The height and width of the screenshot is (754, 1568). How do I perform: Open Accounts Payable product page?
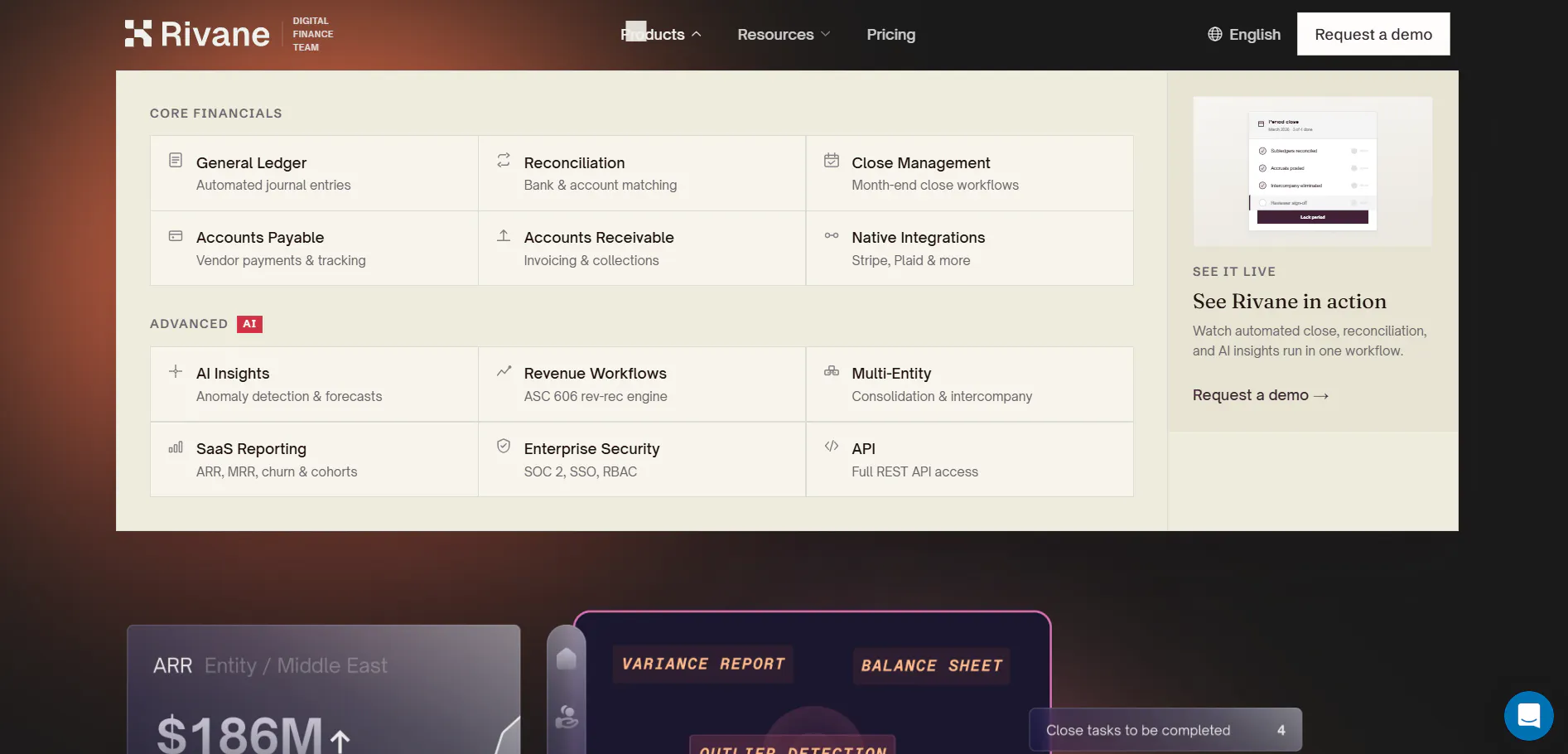coord(314,249)
